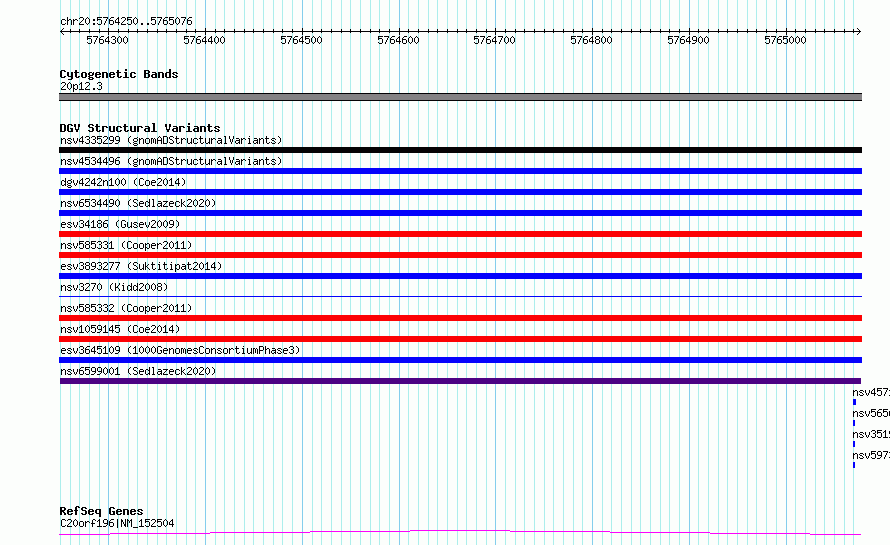Viewport: 890px width, 545px height.
Task: Select the gray 20p12.3 cytoband bar
Action: pos(460,97)
